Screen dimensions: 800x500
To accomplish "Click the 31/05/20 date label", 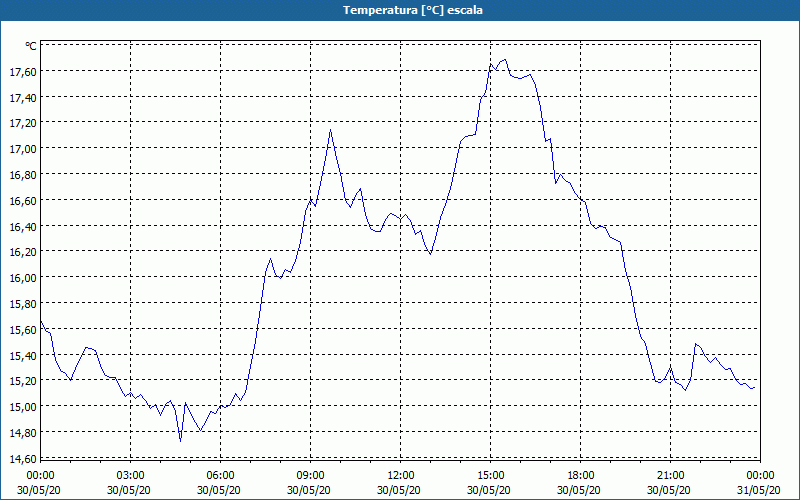I will (759, 490).
